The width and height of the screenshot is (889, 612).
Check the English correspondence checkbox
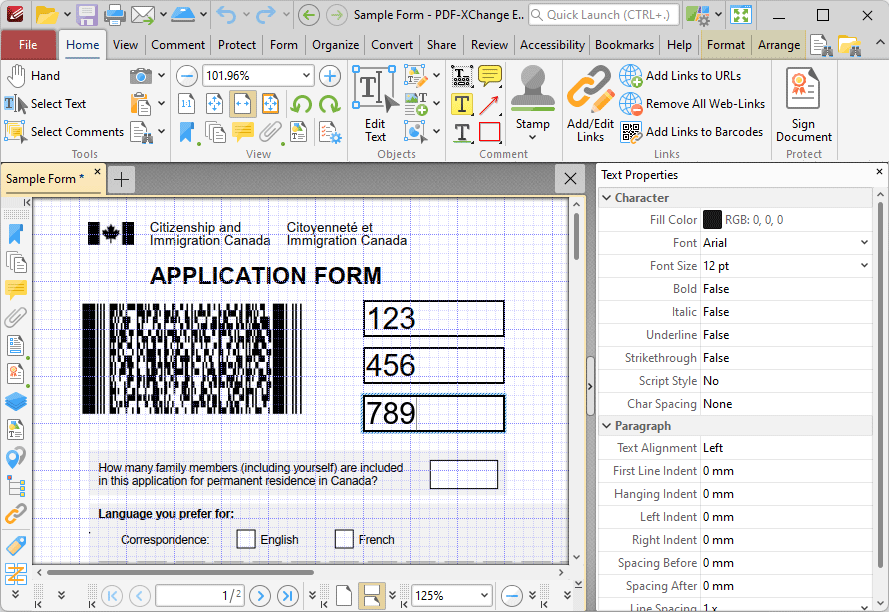coord(245,539)
